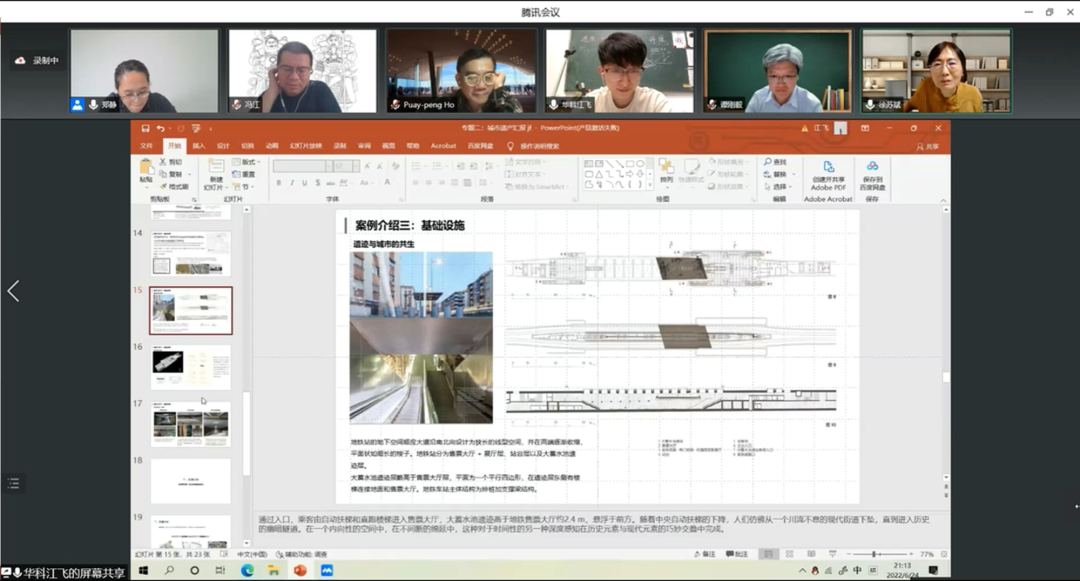Apply Italic formatting
Viewport: 1080px width, 581px height.
click(x=292, y=183)
